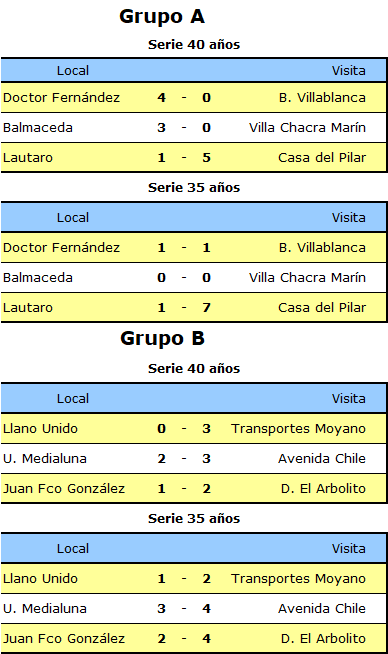Click Visita header in Grupo B 35 años table
388x654 pixels.
click(349, 548)
